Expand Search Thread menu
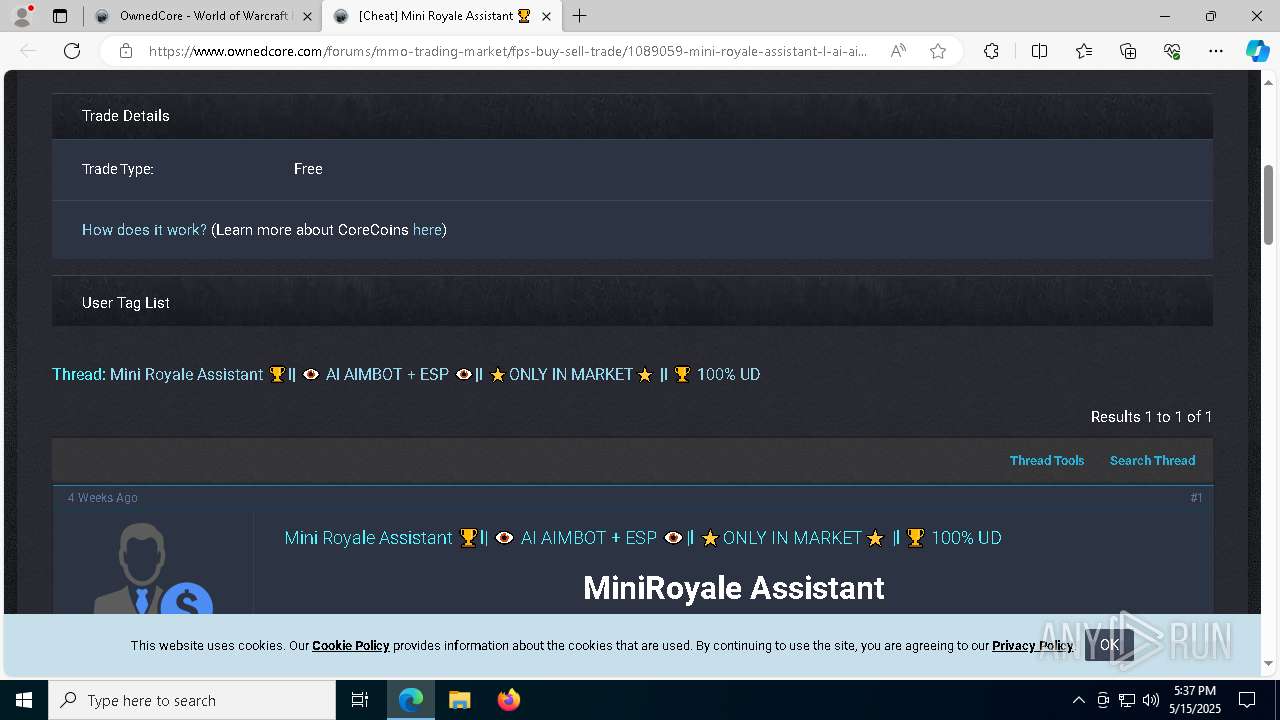1280x720 pixels. click(x=1152, y=461)
